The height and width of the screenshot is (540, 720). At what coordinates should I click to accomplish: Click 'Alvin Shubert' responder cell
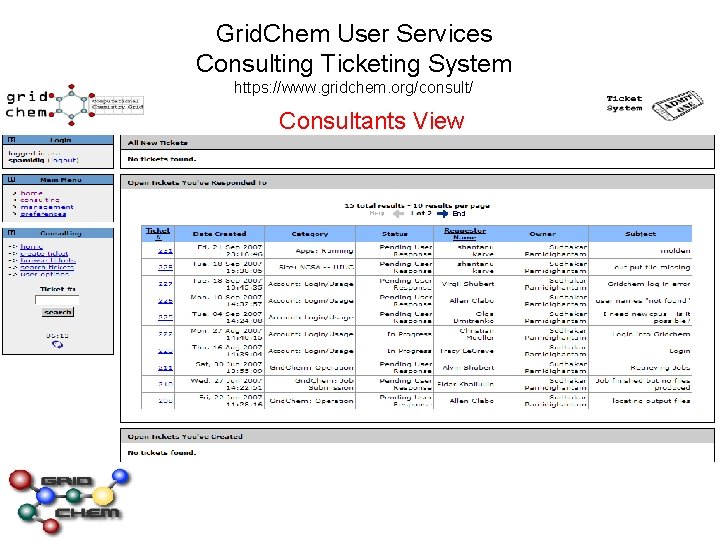tap(468, 367)
